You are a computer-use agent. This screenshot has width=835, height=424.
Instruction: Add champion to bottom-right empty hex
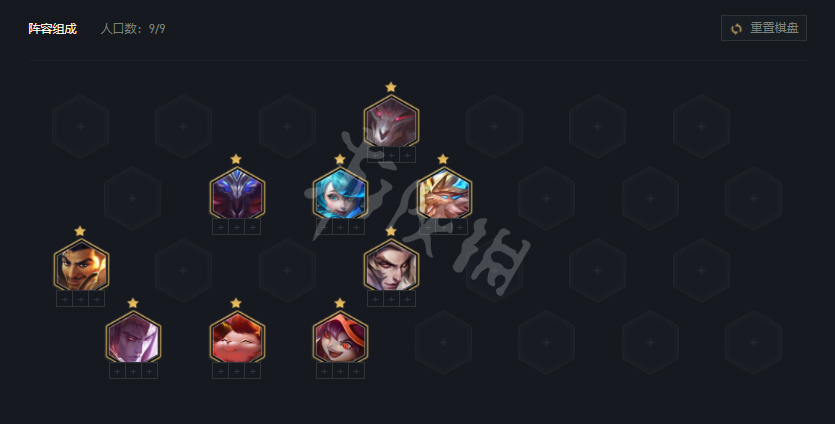tap(753, 343)
